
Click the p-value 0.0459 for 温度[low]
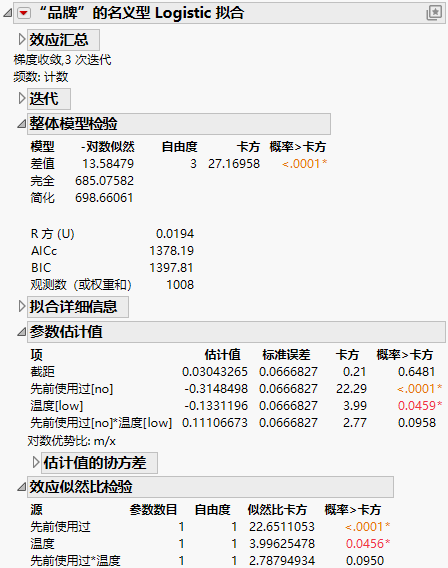(420, 406)
